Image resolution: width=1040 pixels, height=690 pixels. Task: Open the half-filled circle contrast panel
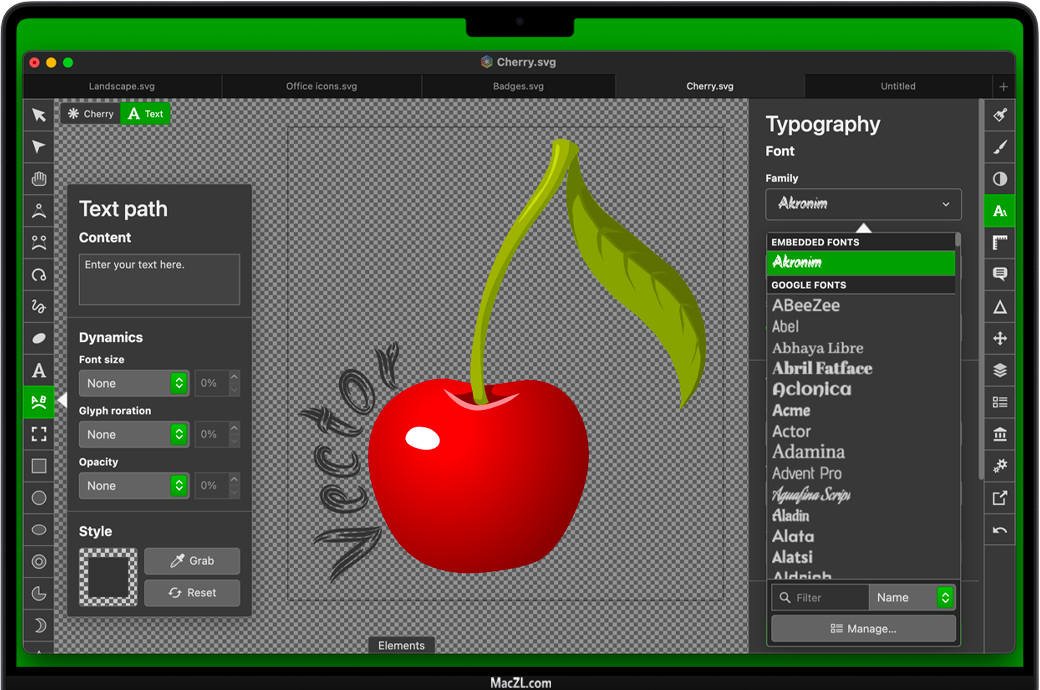(x=999, y=179)
